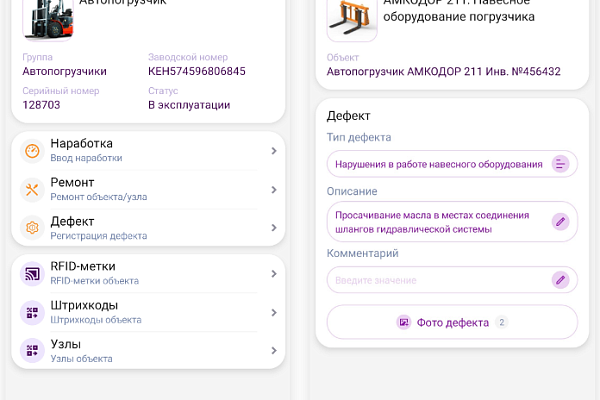Click the Группа label
600x400 pixels.
pyautogui.click(x=38, y=57)
